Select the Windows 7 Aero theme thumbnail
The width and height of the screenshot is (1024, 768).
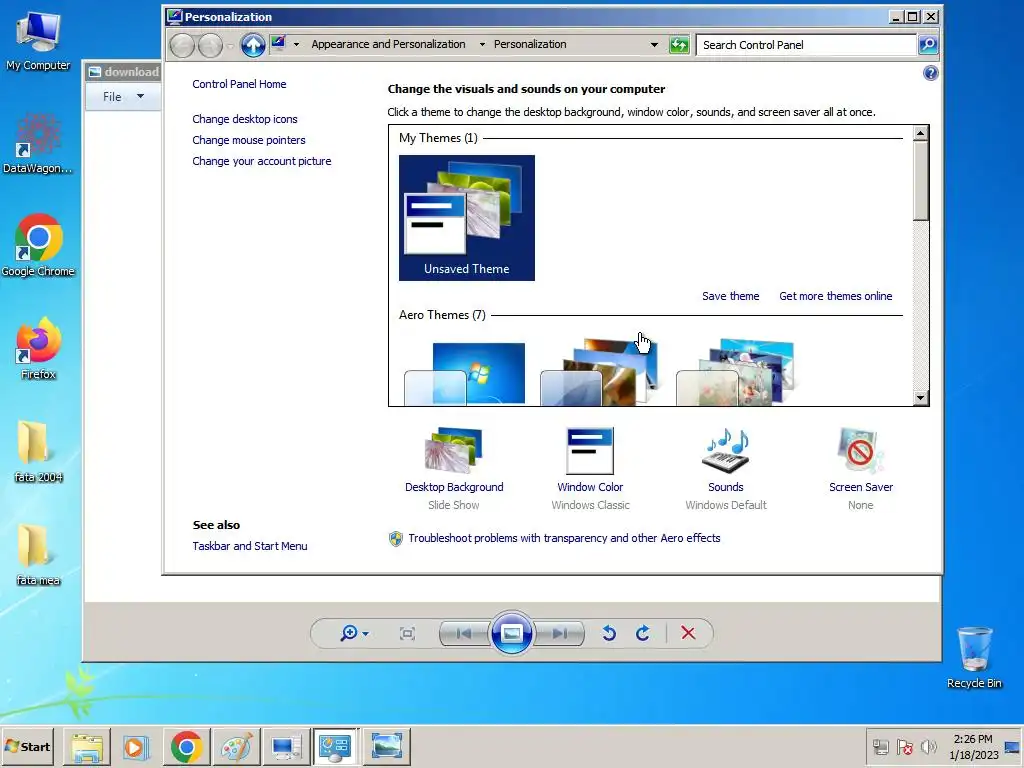click(465, 373)
